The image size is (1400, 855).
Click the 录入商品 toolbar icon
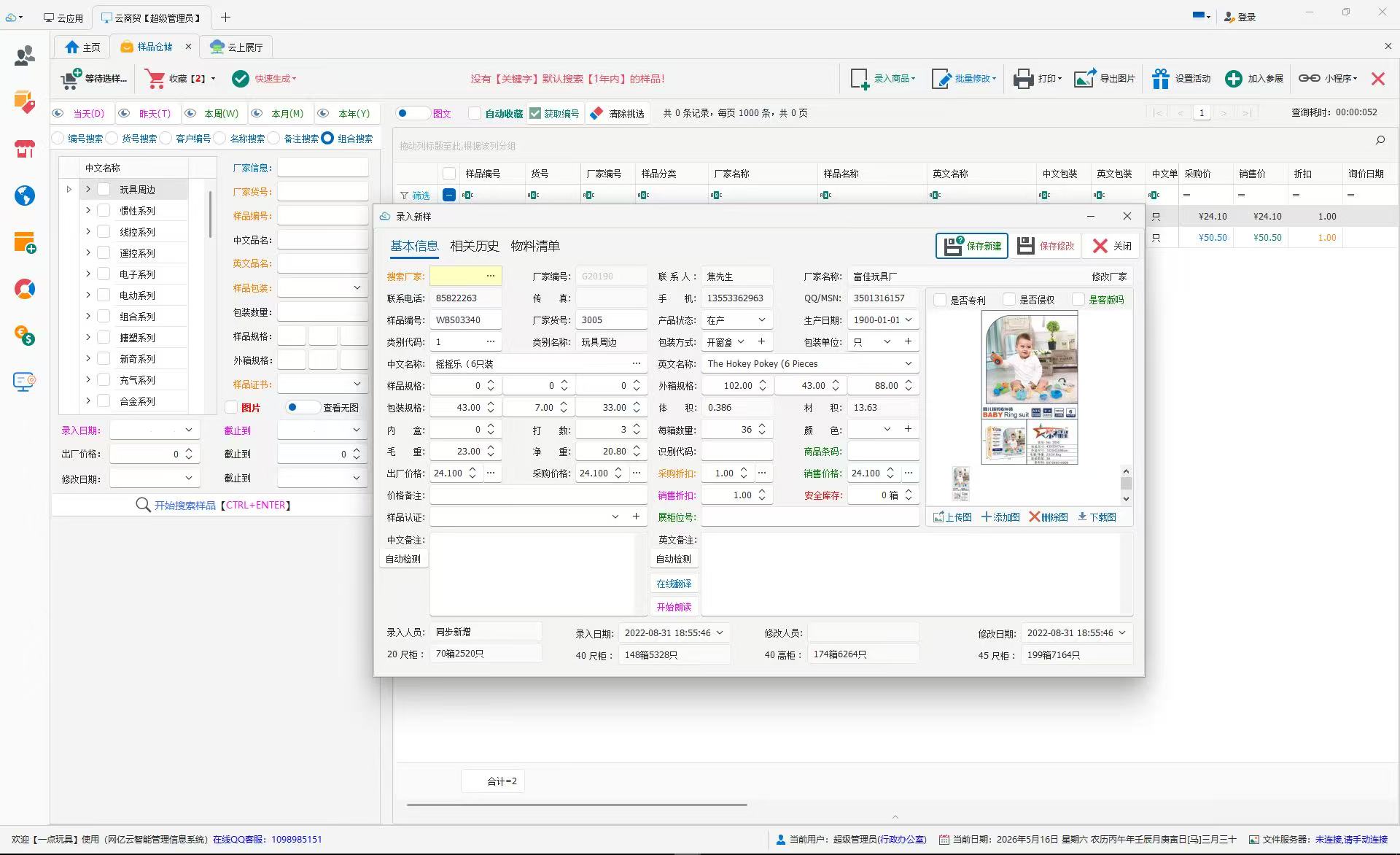[860, 78]
